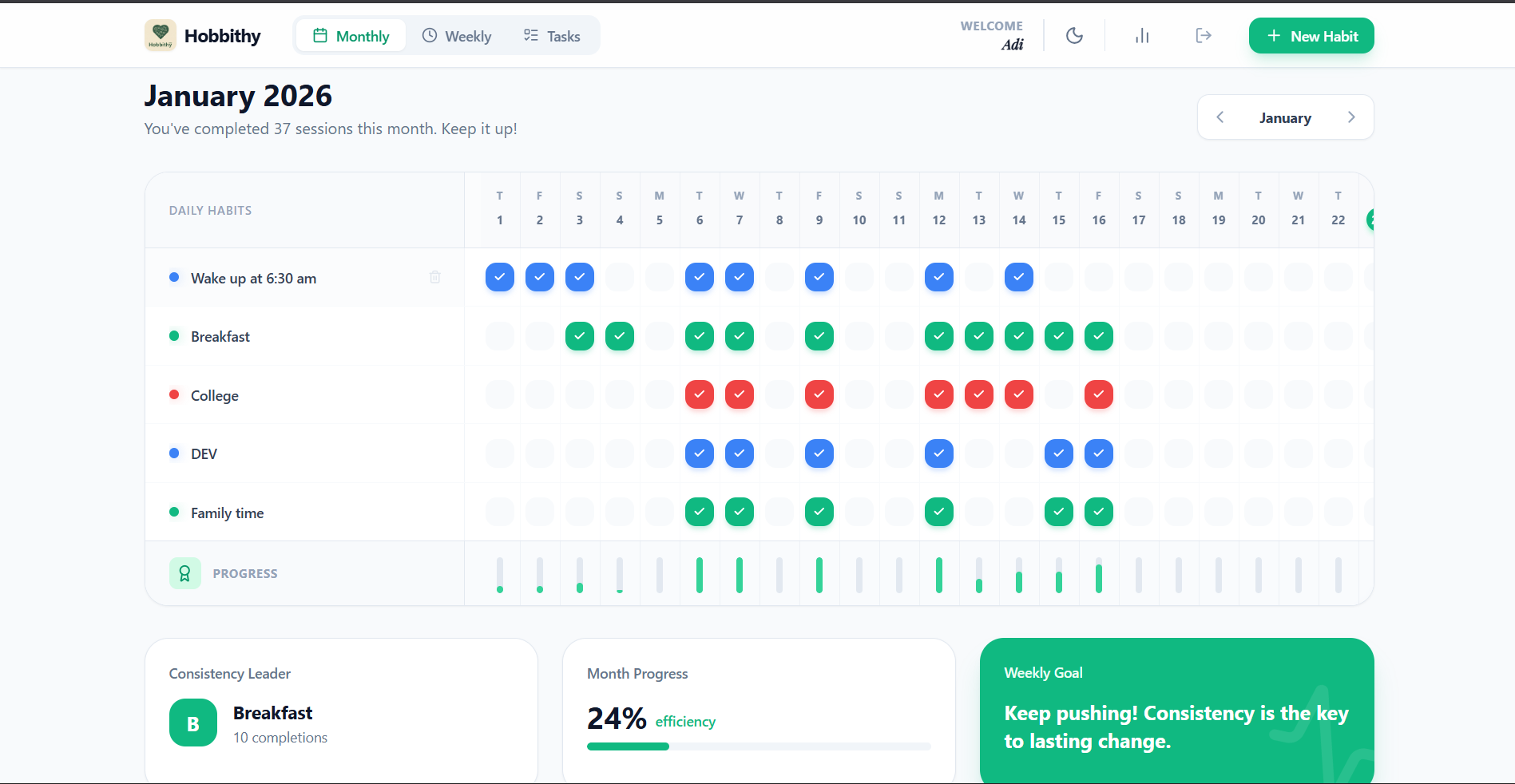Click the Progress award ribbon icon
The height and width of the screenshot is (784, 1515).
184,573
